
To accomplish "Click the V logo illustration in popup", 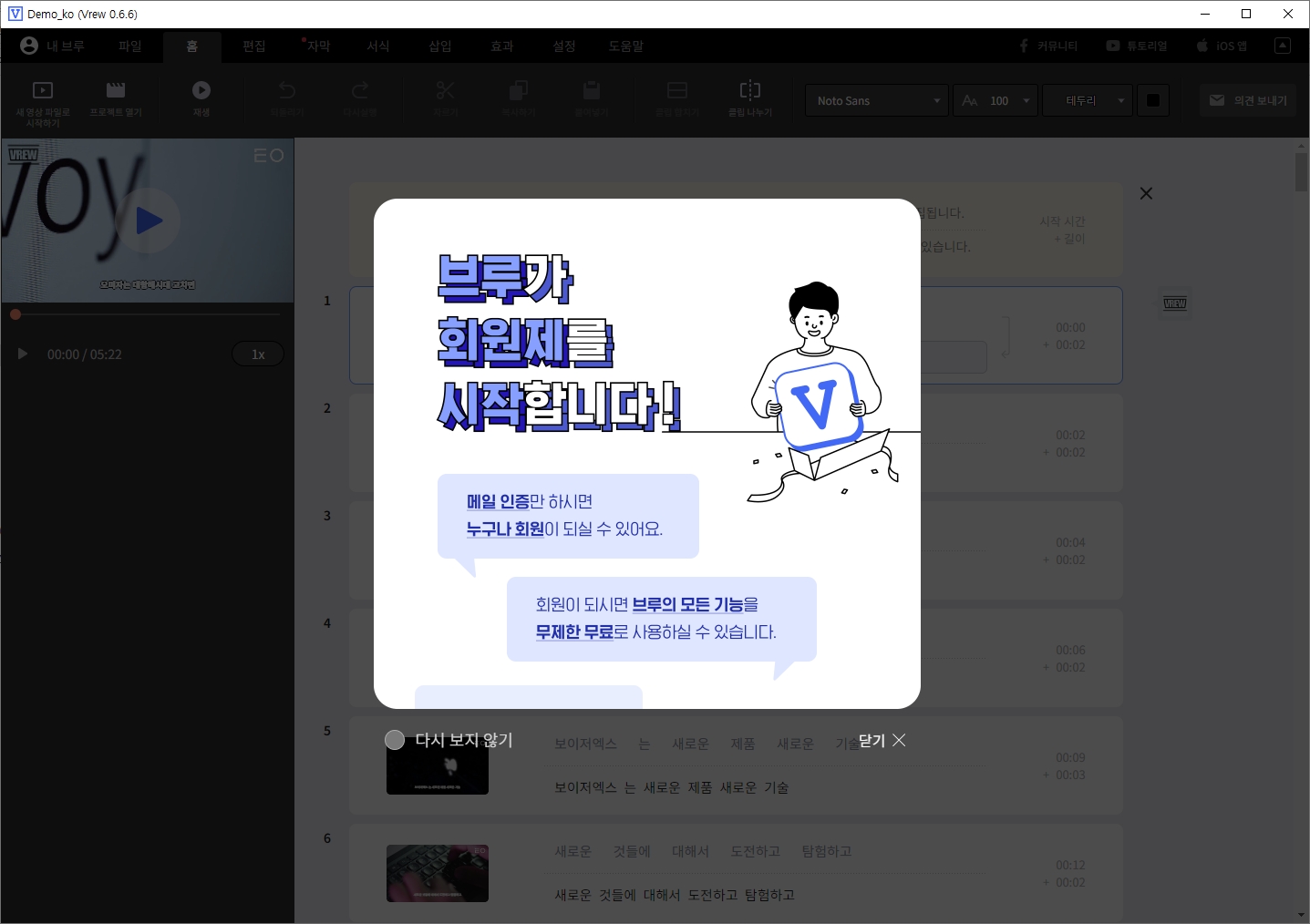I will tap(818, 405).
